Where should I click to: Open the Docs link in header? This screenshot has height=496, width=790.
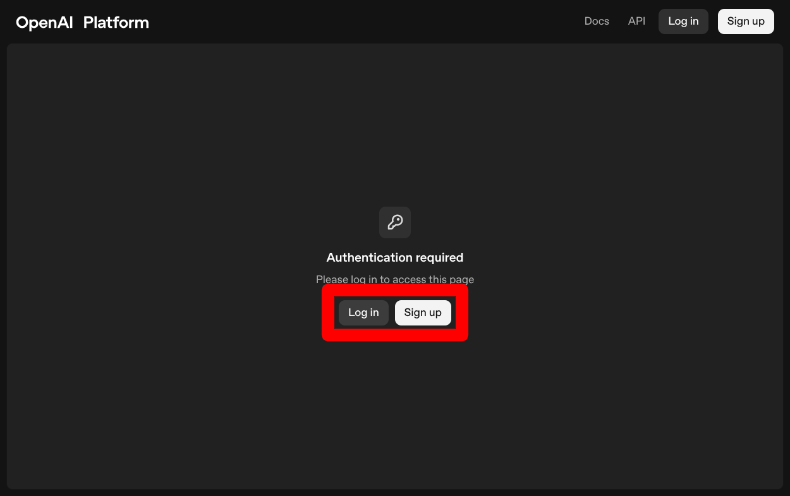point(597,21)
